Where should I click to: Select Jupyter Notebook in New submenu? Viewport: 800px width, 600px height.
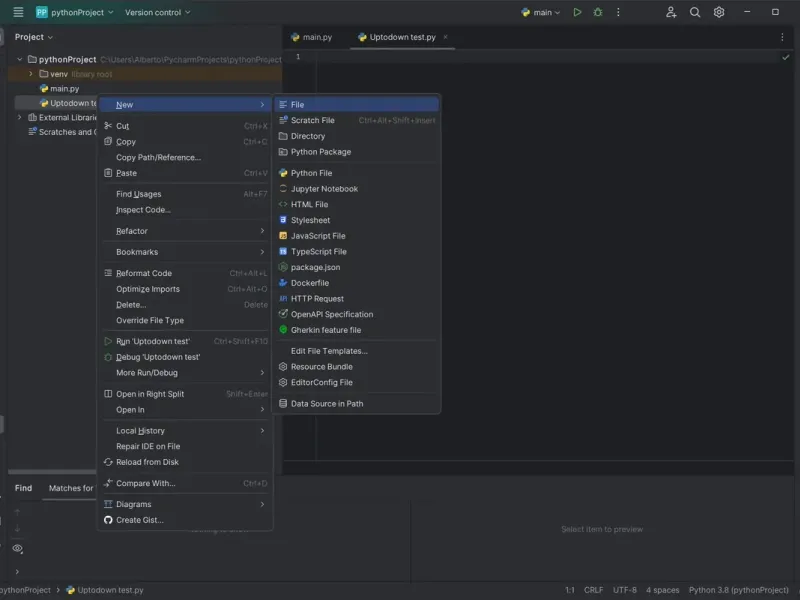[324, 189]
